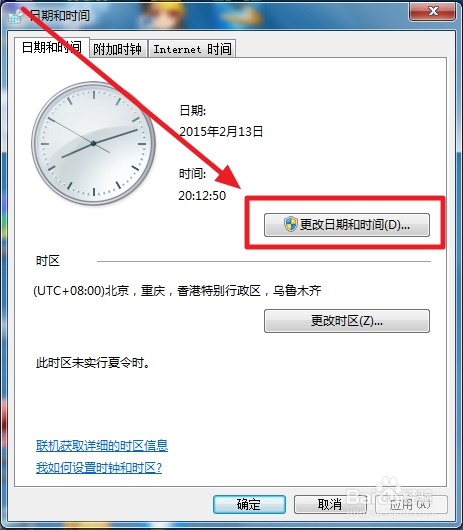463x530 pixels.
Task: Click the 时区 section heading
Action: pos(48,261)
